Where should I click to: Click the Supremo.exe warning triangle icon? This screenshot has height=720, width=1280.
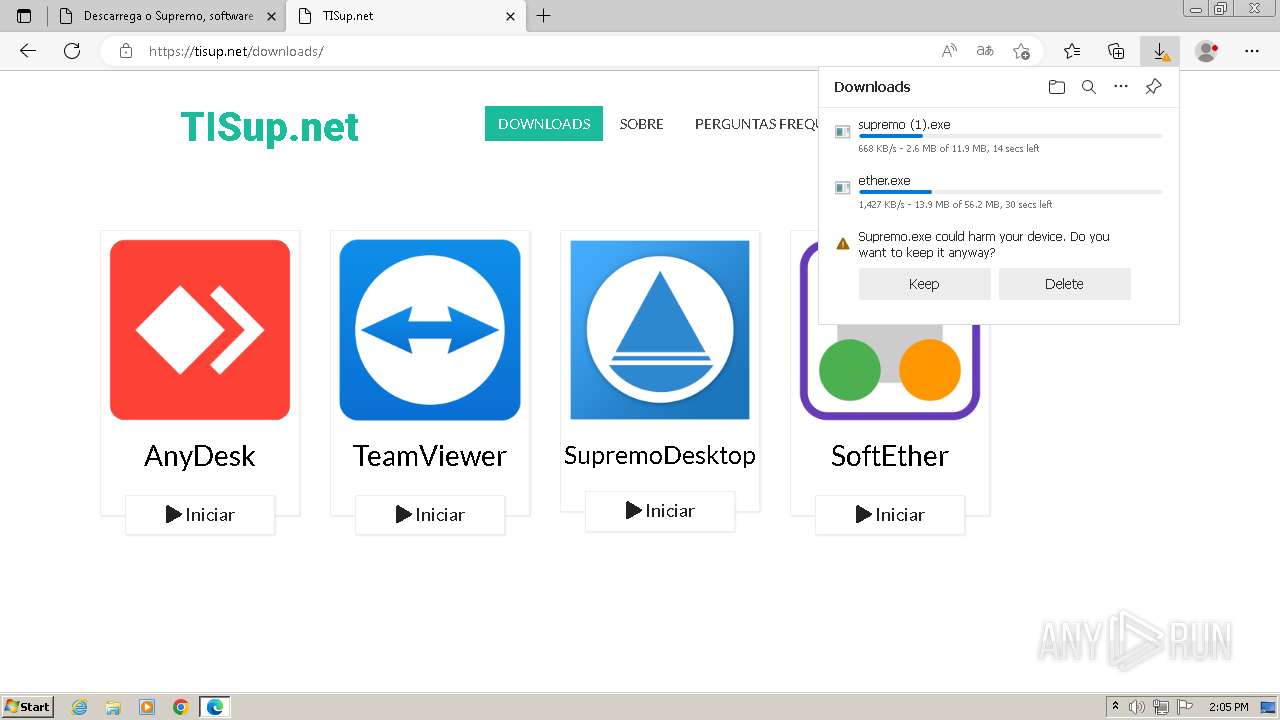pos(842,243)
